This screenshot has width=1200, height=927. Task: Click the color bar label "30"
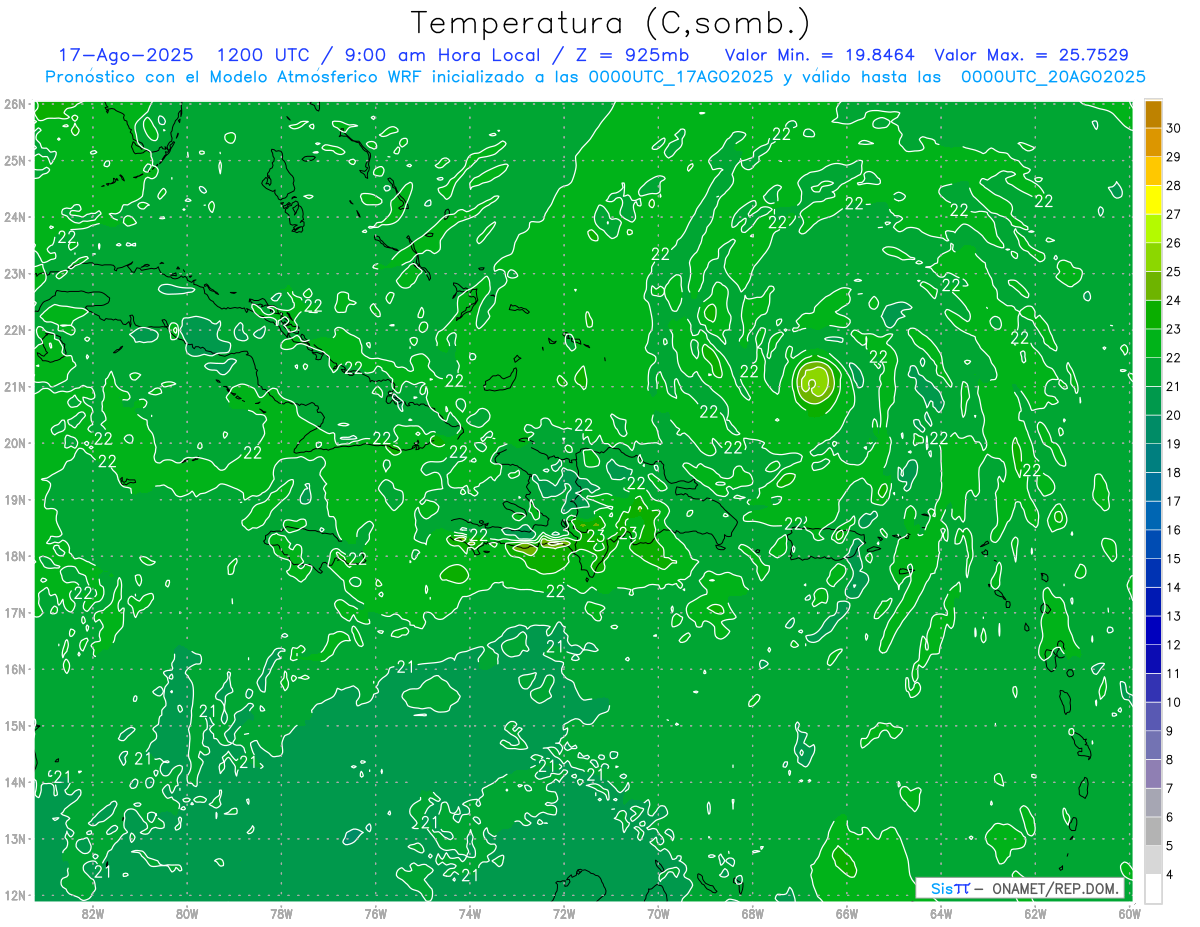tap(1174, 127)
